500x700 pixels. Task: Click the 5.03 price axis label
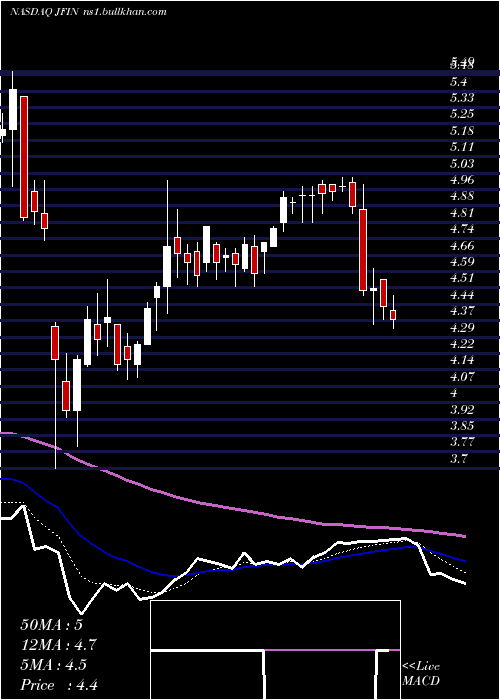pyautogui.click(x=462, y=163)
